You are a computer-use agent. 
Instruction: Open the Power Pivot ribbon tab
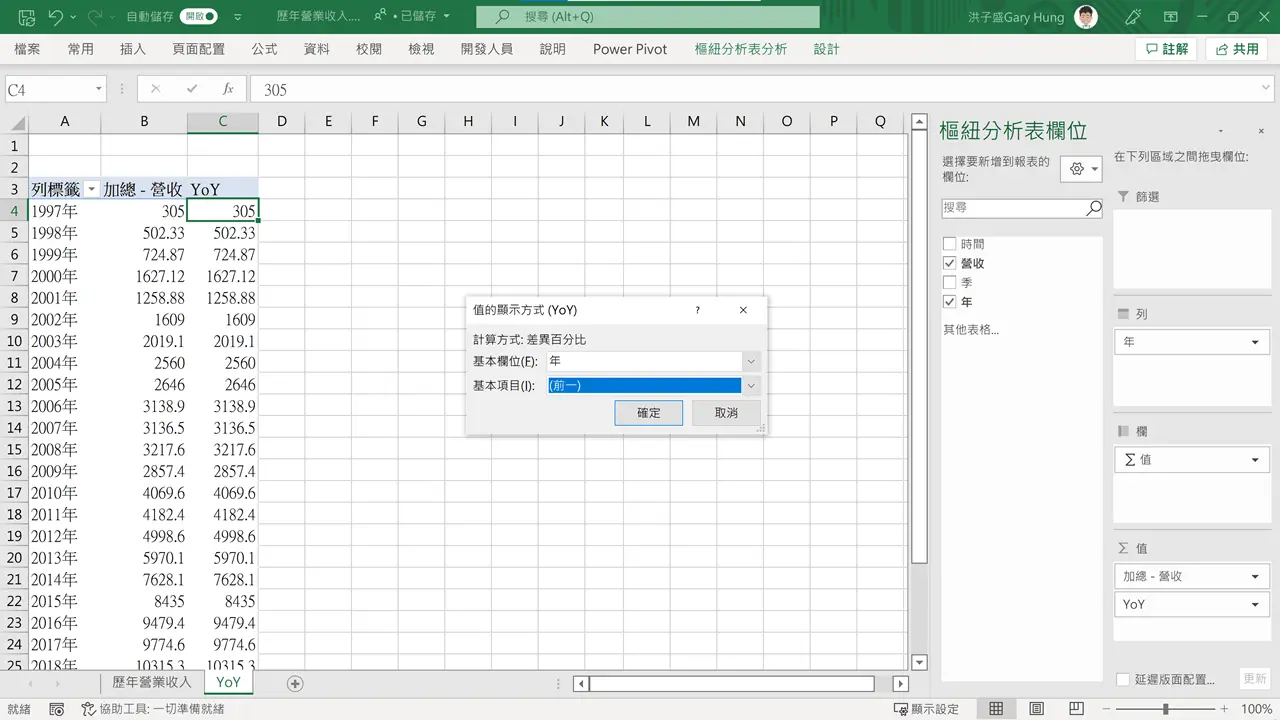630,49
